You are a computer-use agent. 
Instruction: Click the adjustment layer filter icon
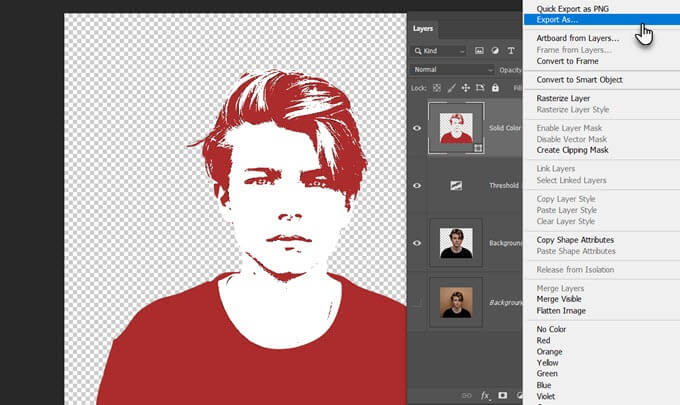pyautogui.click(x=495, y=50)
